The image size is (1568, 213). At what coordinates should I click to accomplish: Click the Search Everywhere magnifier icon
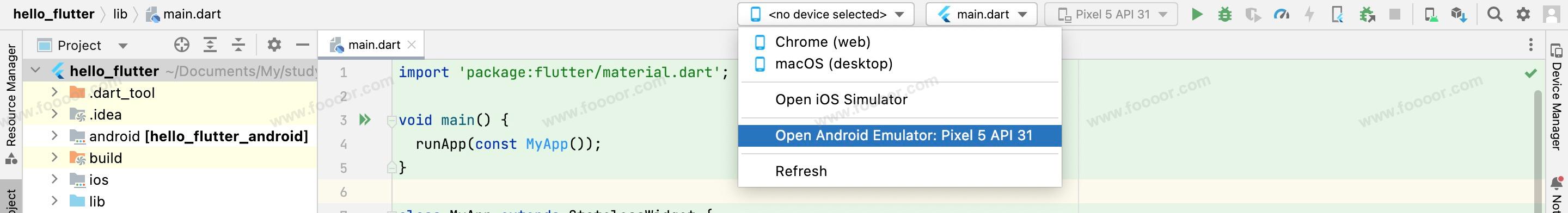[x=1495, y=14]
